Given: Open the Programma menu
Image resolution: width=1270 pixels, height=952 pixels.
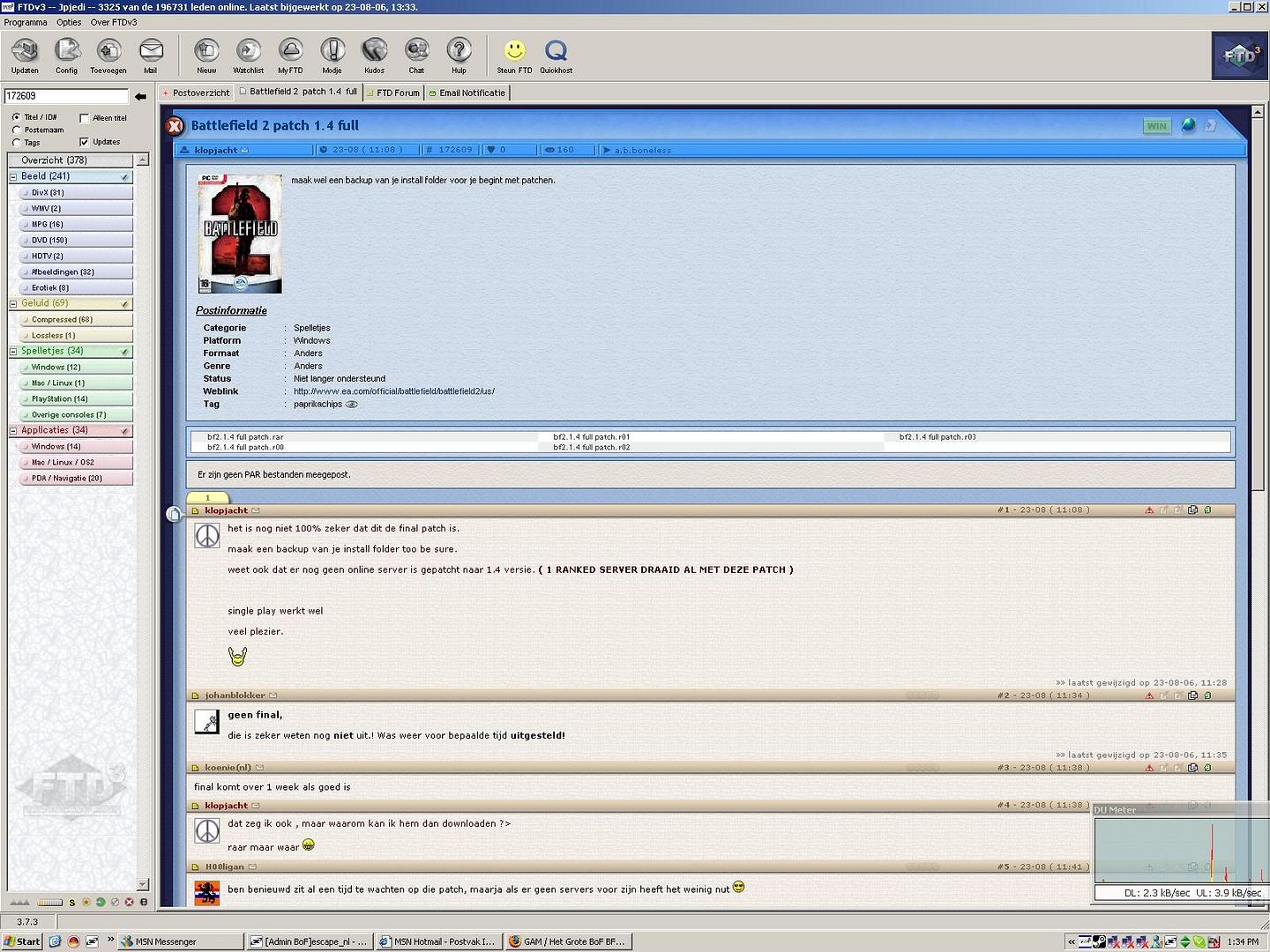Looking at the screenshot, I should pos(26,22).
